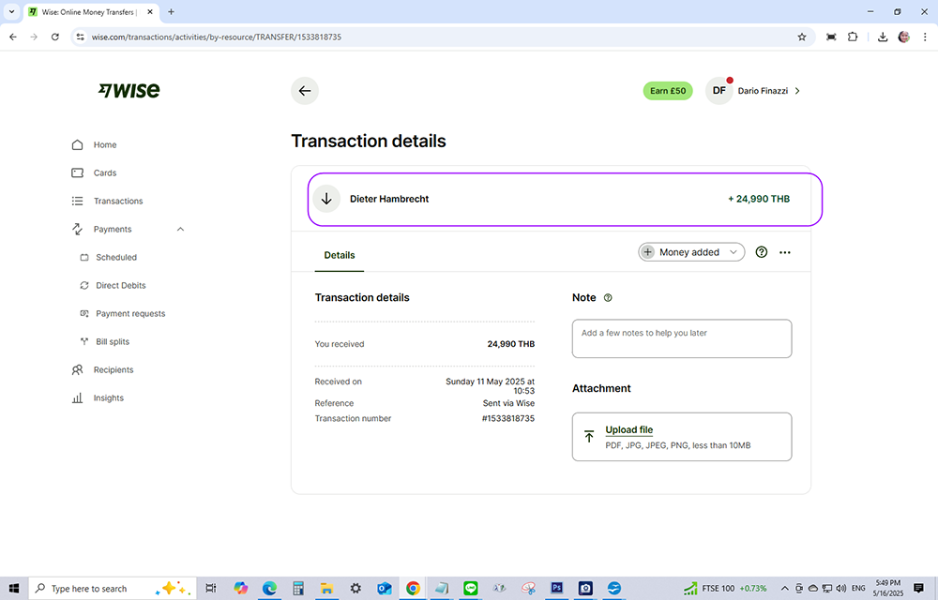
Task: Click the Upload file link
Action: (x=629, y=430)
